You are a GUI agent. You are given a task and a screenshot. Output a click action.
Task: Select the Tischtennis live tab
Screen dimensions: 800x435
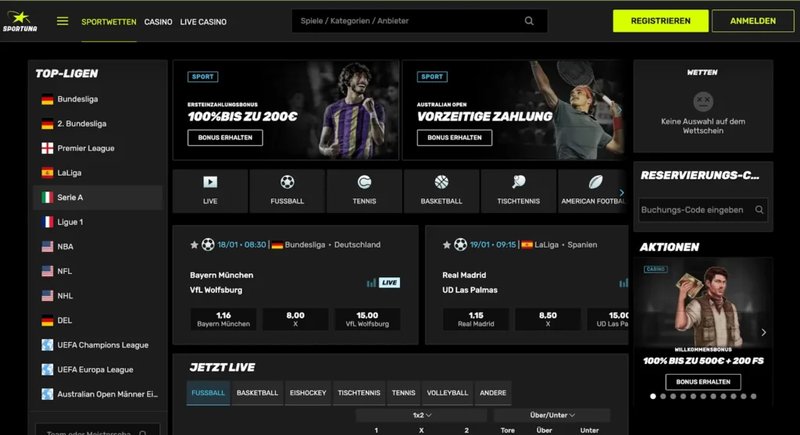click(359, 393)
